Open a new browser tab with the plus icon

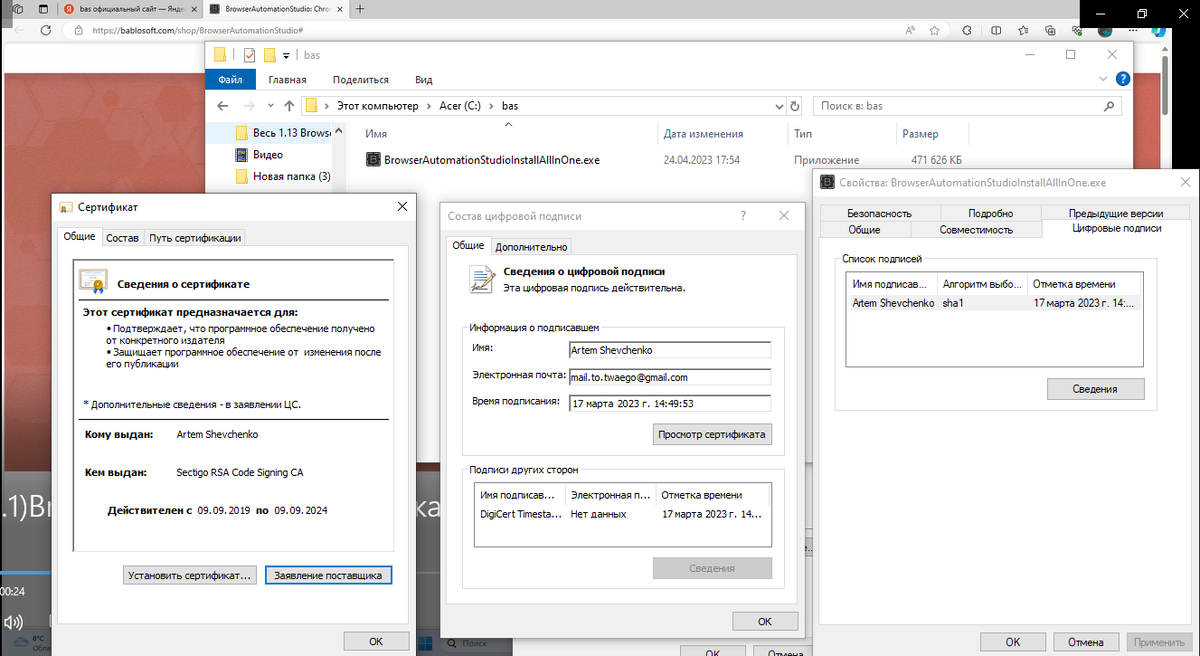[360, 9]
